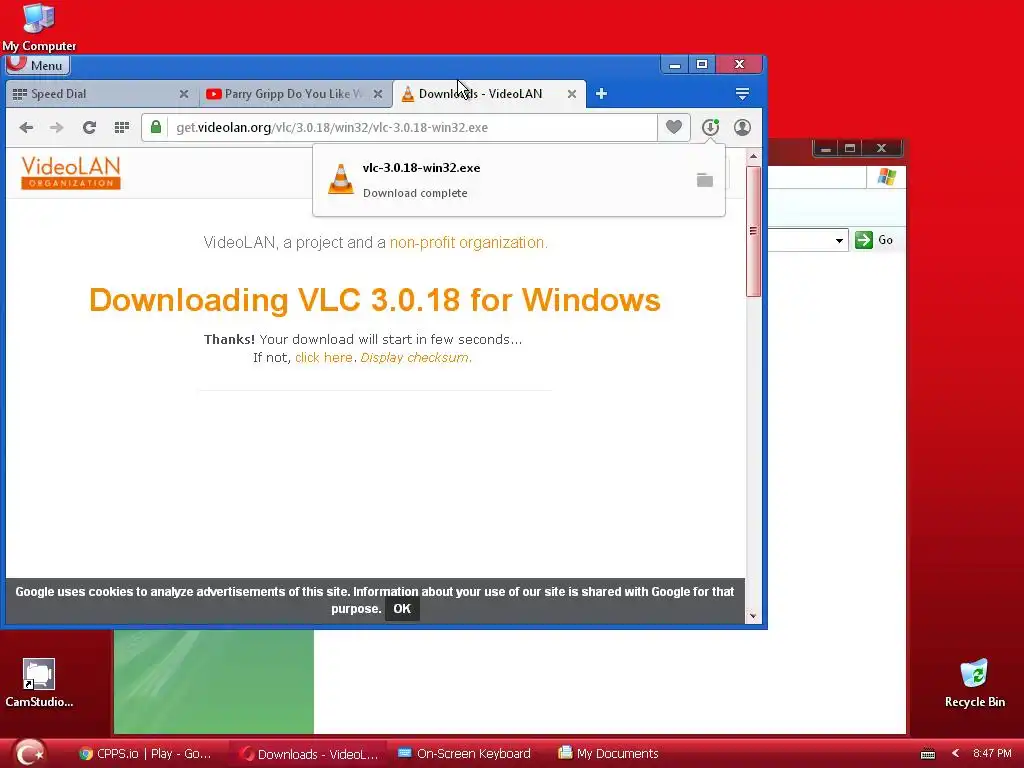
Task: Select the CamStudio desktop shortcut
Action: point(39,683)
